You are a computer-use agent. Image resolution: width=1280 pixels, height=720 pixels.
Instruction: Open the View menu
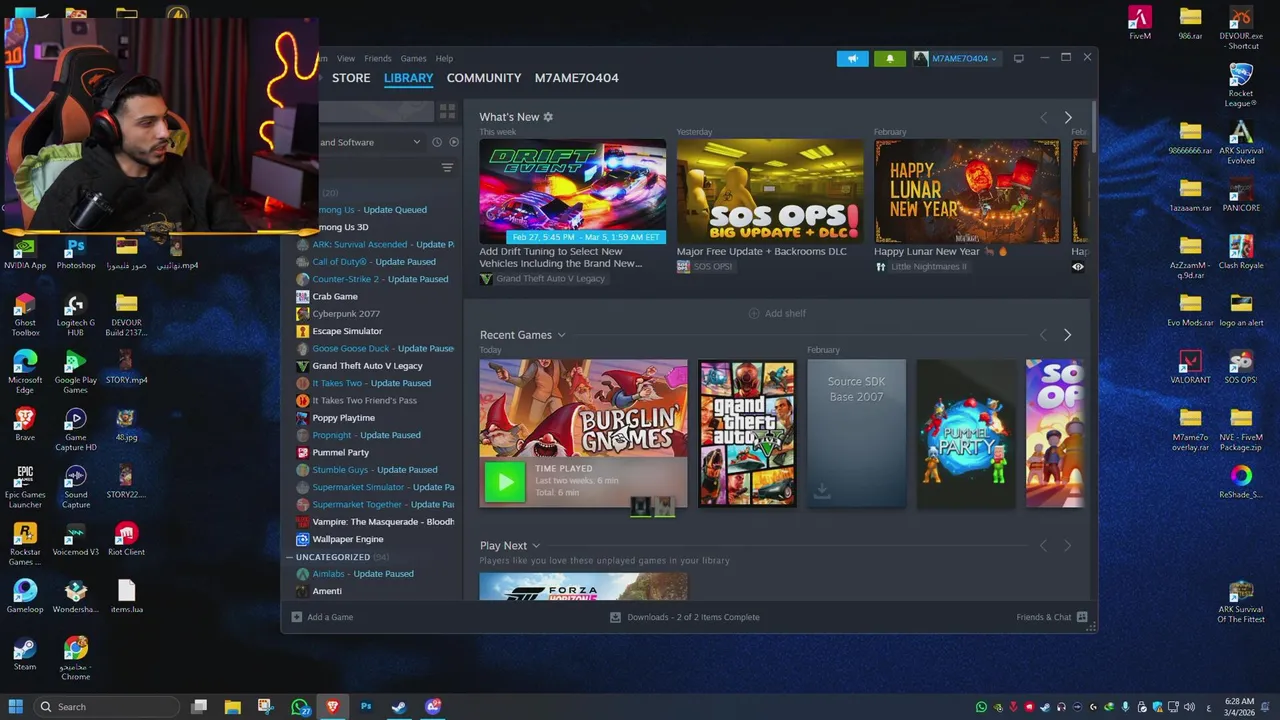coord(346,58)
